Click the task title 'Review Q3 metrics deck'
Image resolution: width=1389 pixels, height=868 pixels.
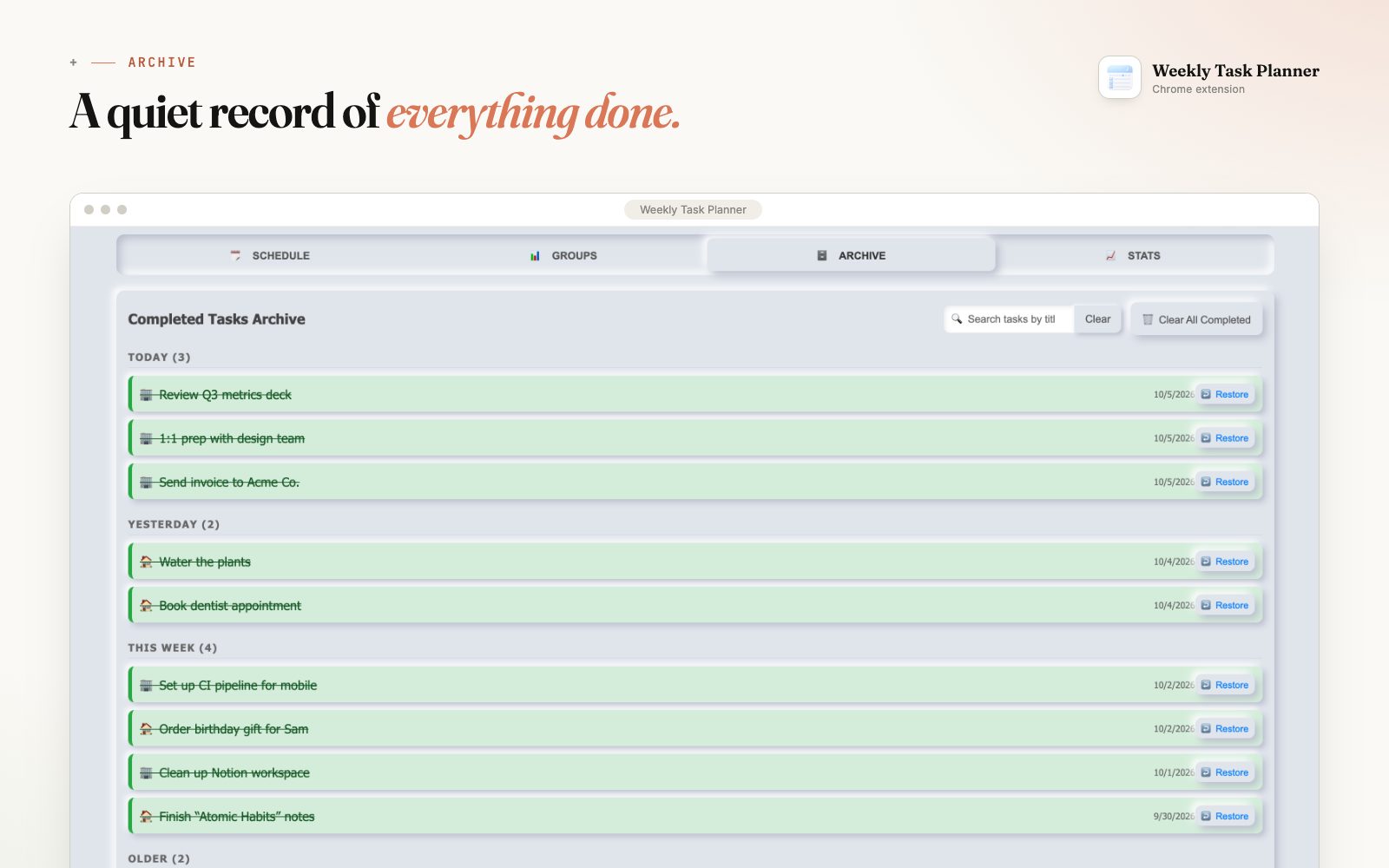225,395
